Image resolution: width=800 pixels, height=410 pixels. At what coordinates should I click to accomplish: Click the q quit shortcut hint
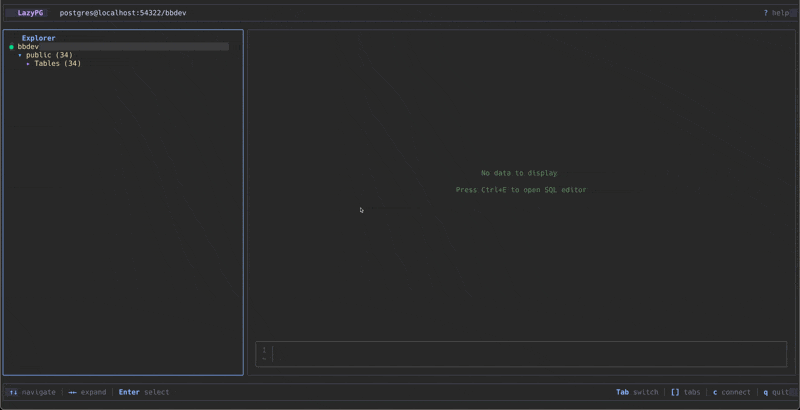(x=776, y=392)
